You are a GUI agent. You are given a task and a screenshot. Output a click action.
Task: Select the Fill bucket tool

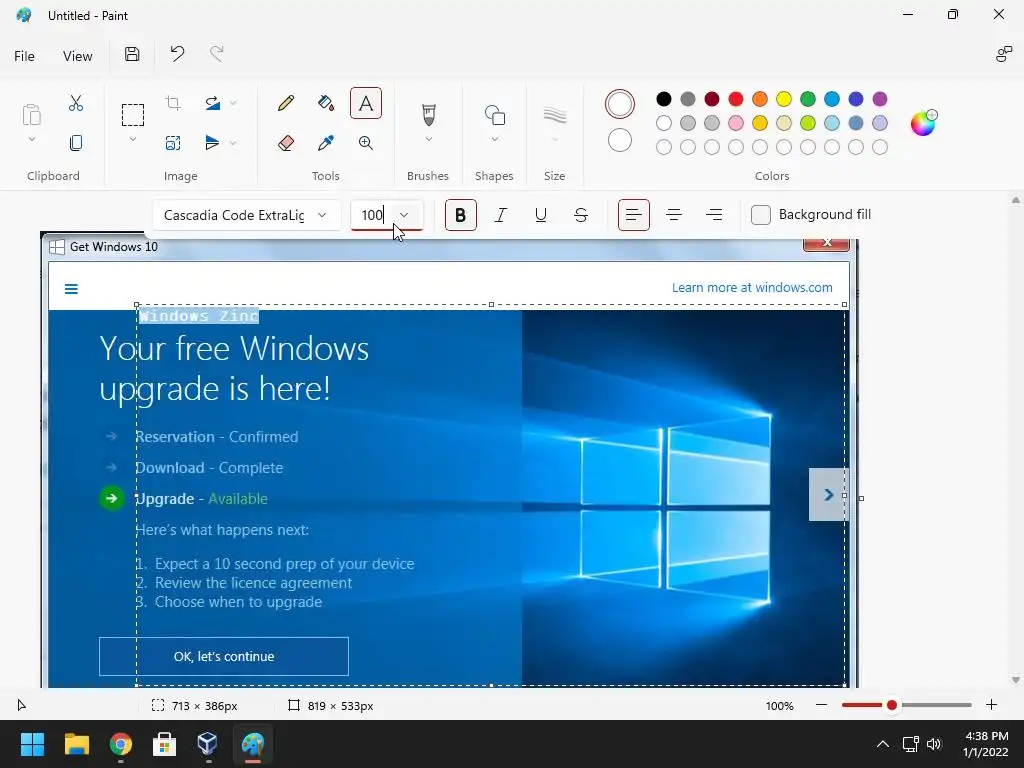(326, 103)
